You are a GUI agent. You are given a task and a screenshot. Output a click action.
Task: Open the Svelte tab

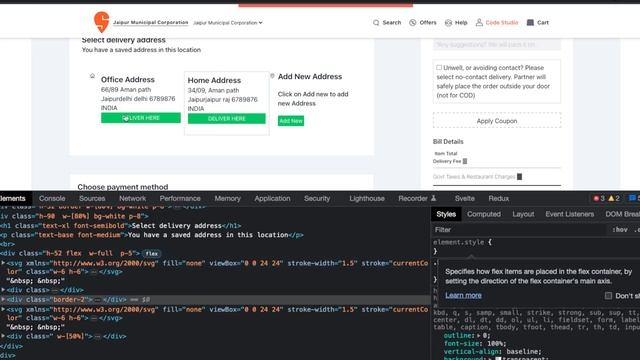tap(464, 198)
